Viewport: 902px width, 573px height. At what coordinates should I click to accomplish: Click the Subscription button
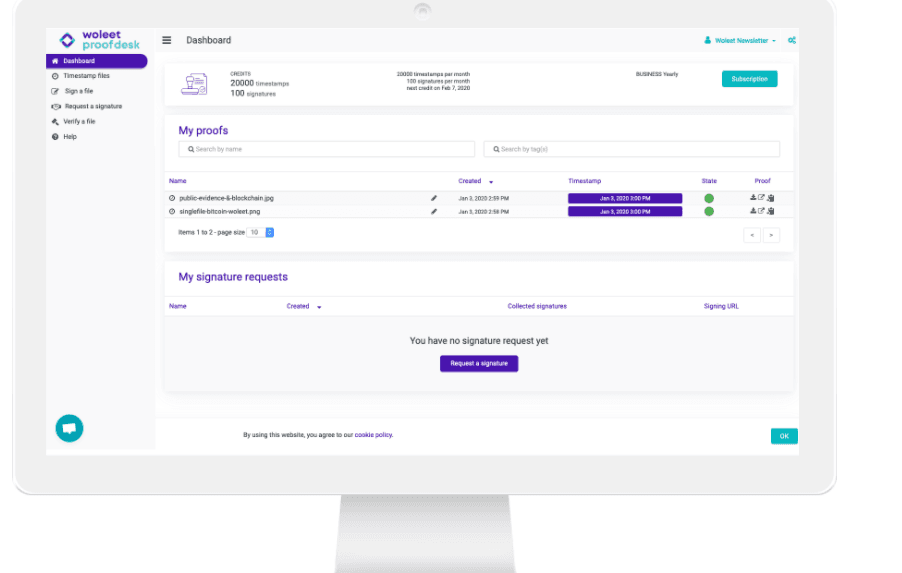tap(750, 79)
